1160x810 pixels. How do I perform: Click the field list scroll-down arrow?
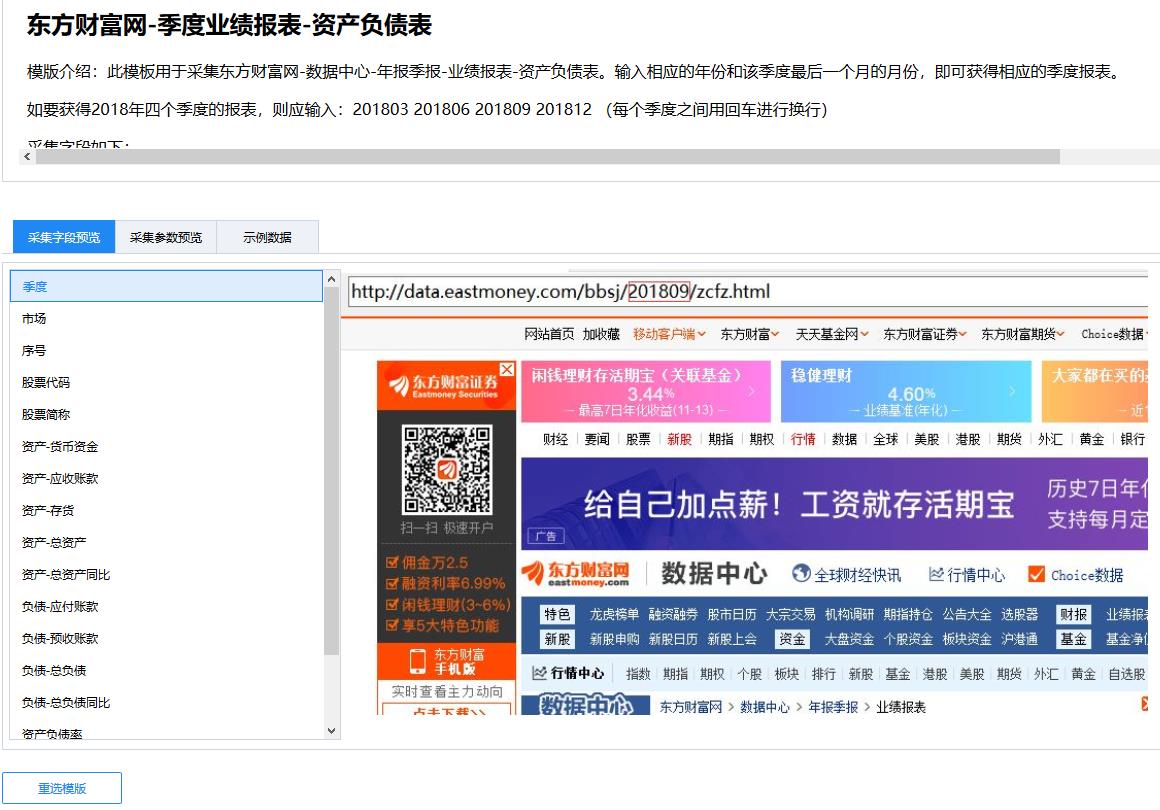331,730
